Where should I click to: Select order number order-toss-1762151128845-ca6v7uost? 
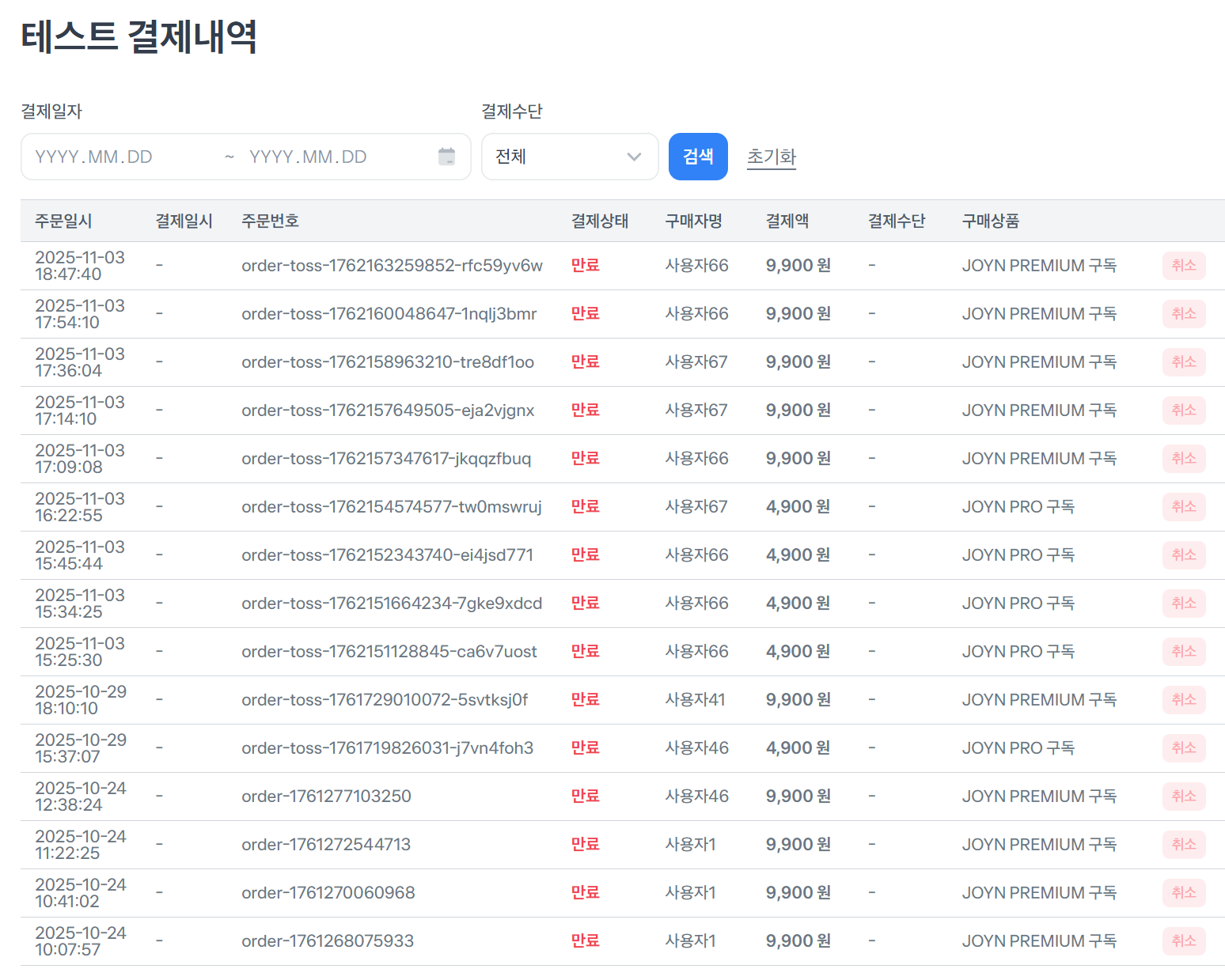pyautogui.click(x=389, y=652)
